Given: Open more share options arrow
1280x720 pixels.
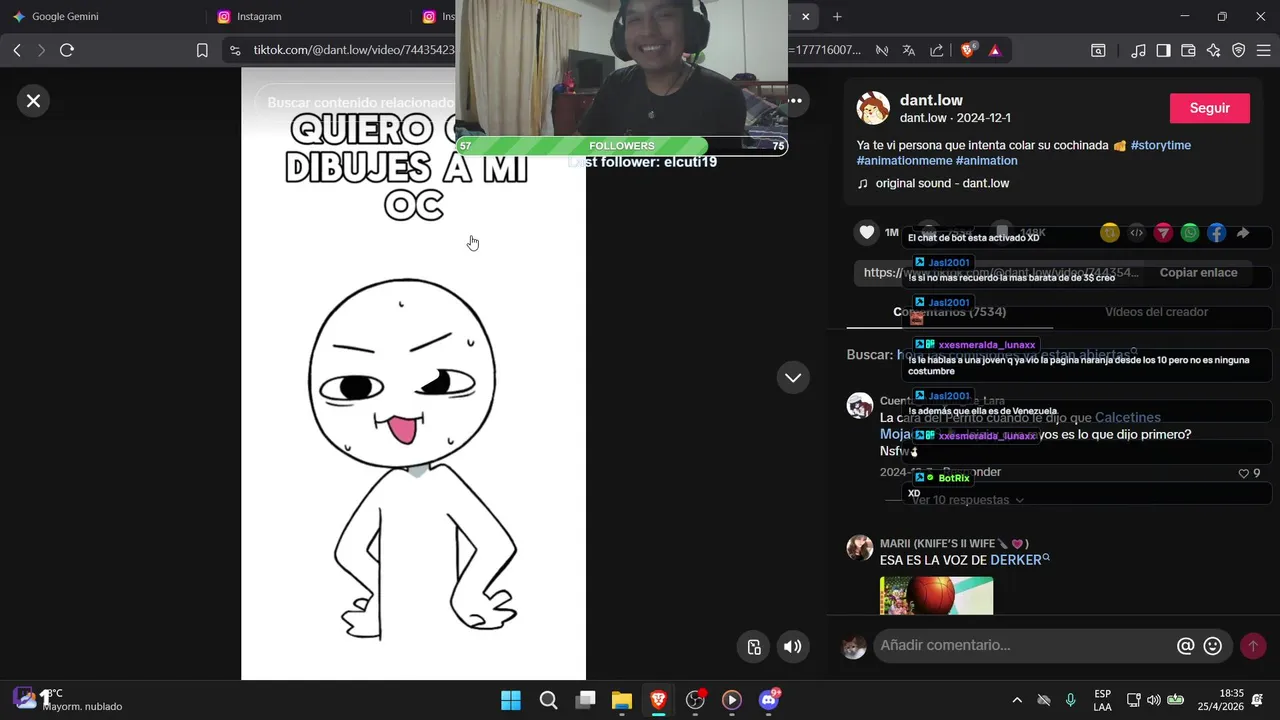Looking at the screenshot, I should point(1243,233).
